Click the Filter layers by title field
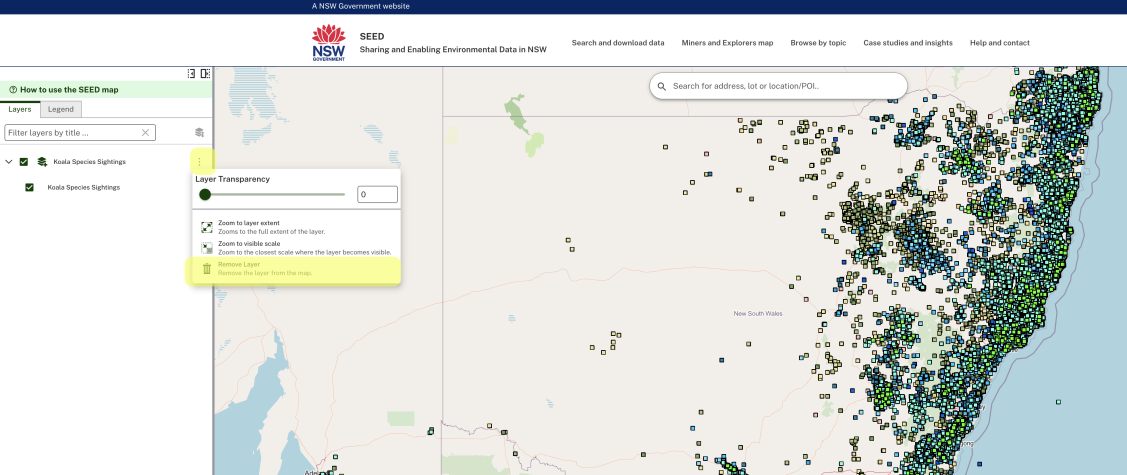The height and width of the screenshot is (475, 1127). coord(80,133)
